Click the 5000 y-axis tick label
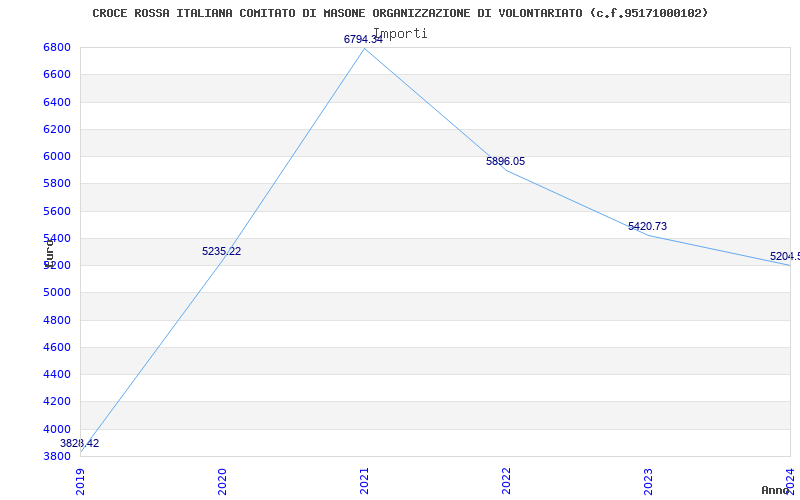The width and height of the screenshot is (800, 500). pyautogui.click(x=57, y=292)
